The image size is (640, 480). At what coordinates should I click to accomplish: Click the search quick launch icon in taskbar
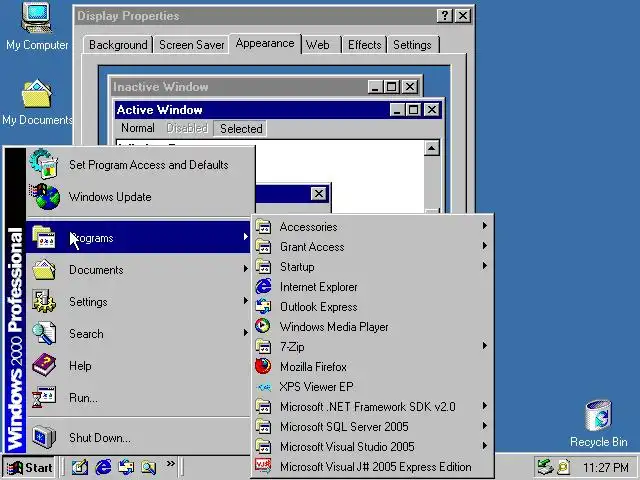(x=149, y=467)
